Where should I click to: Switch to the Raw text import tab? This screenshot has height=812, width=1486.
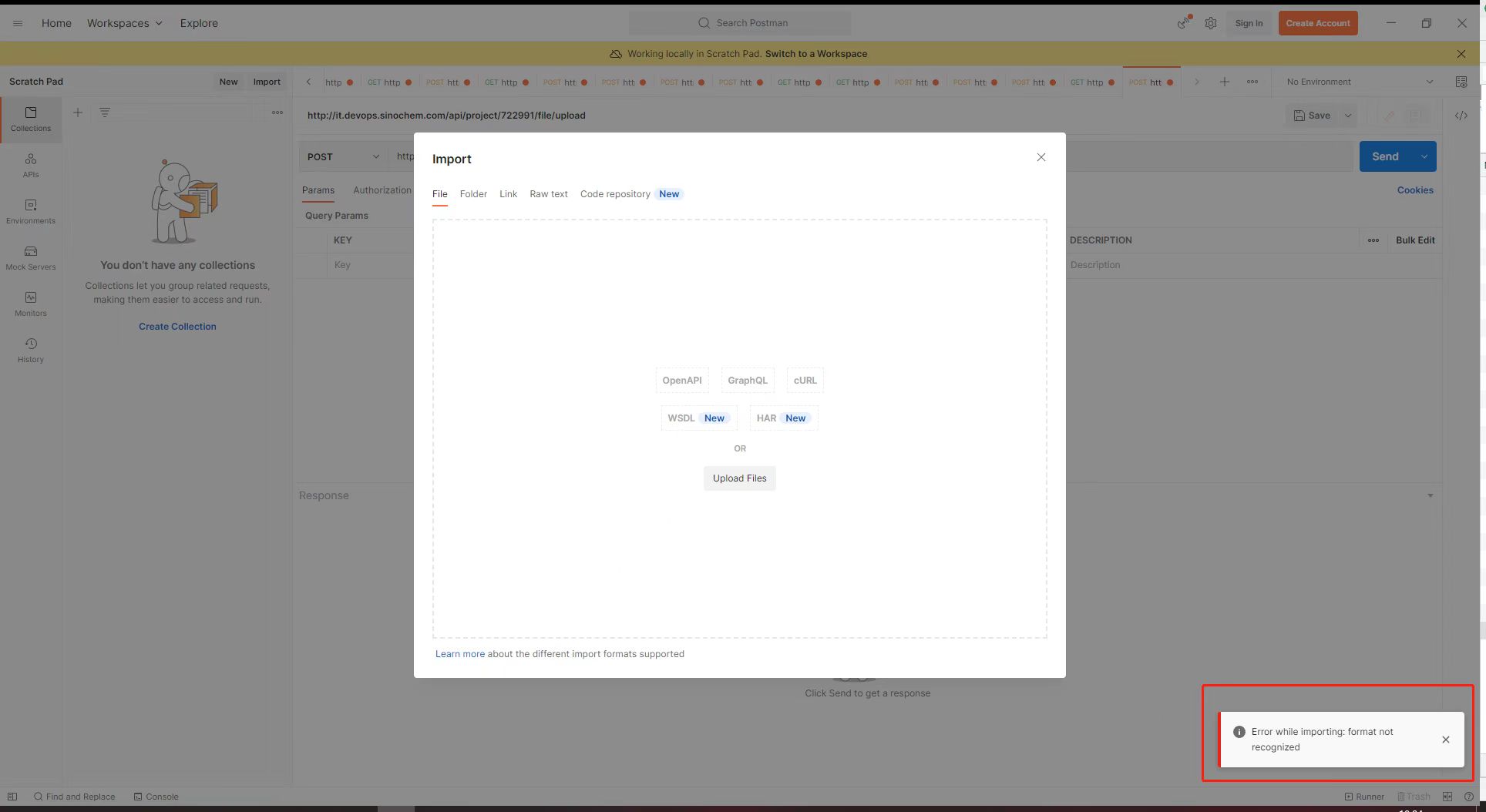tap(548, 194)
